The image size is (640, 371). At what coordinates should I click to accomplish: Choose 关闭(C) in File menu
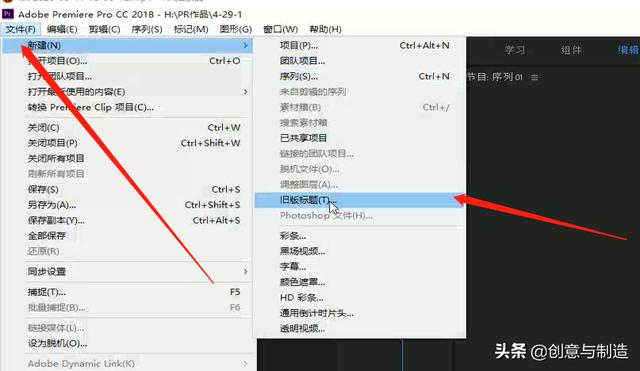pyautogui.click(x=128, y=128)
